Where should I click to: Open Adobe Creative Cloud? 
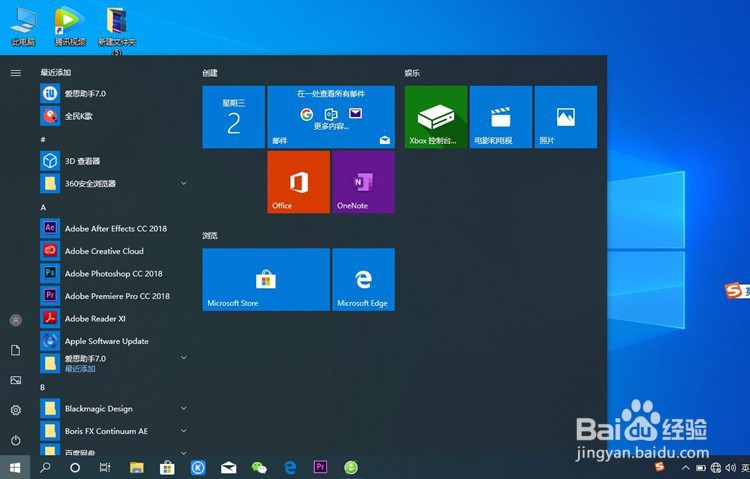[113, 251]
